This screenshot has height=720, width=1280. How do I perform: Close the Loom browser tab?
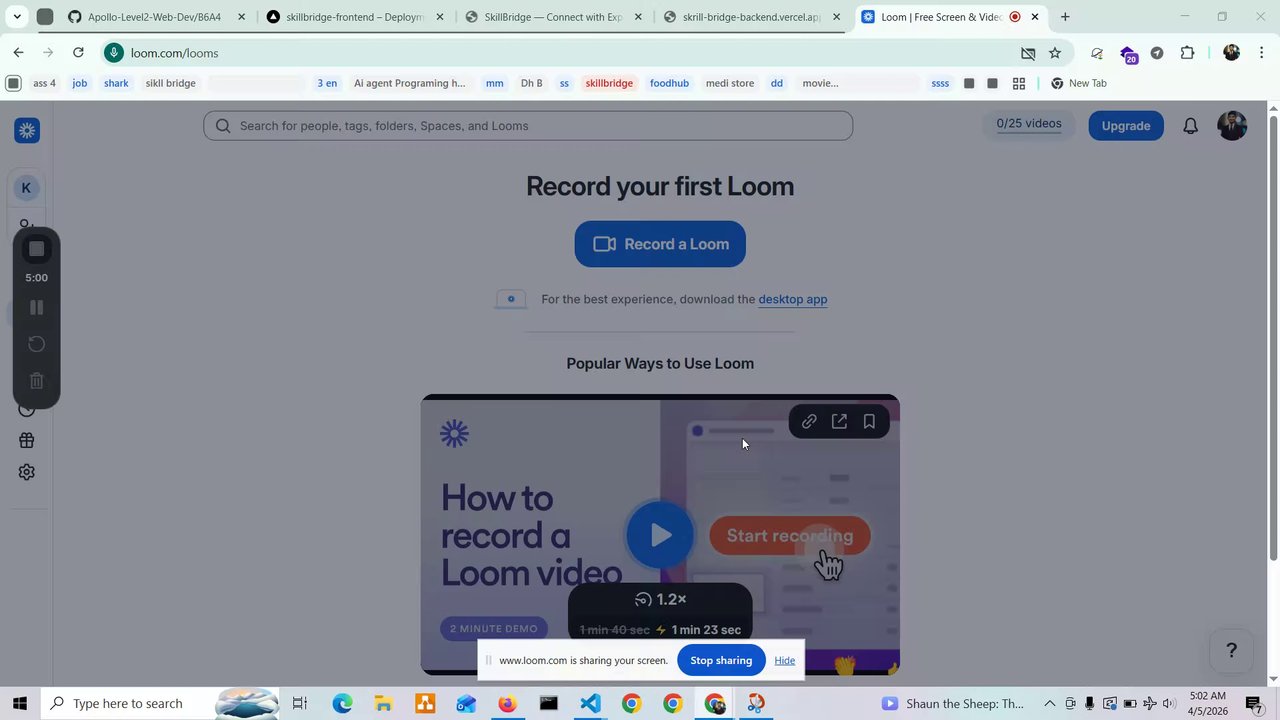click(1035, 17)
